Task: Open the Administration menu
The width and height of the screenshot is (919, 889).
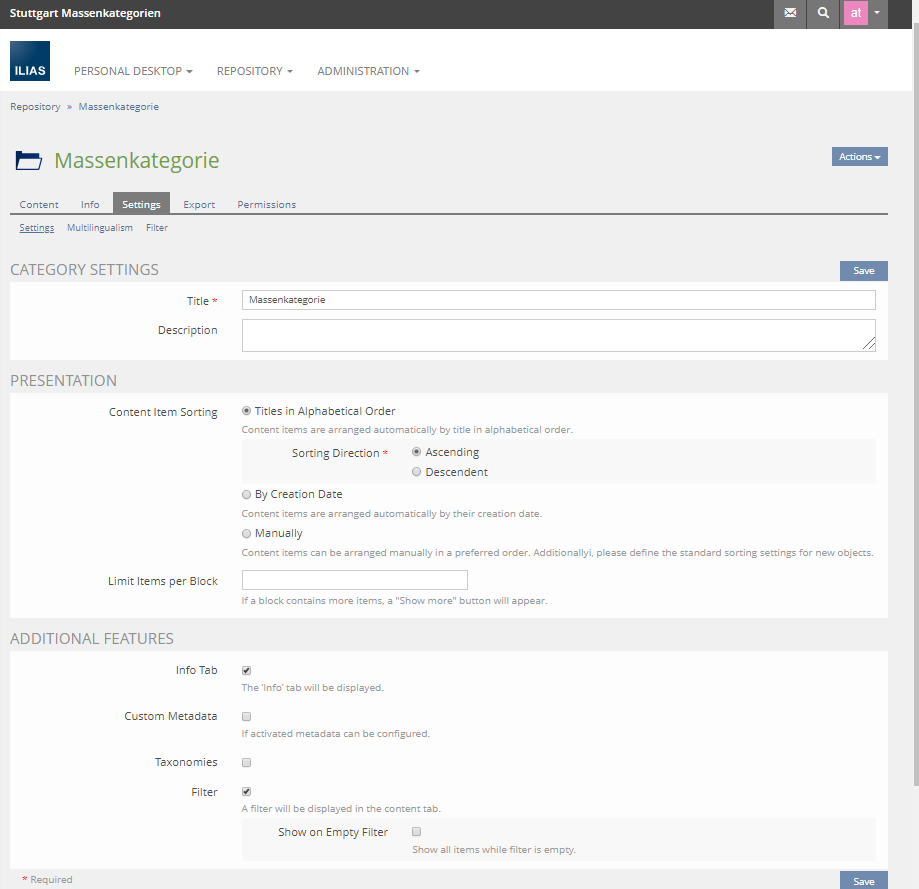Action: [368, 71]
